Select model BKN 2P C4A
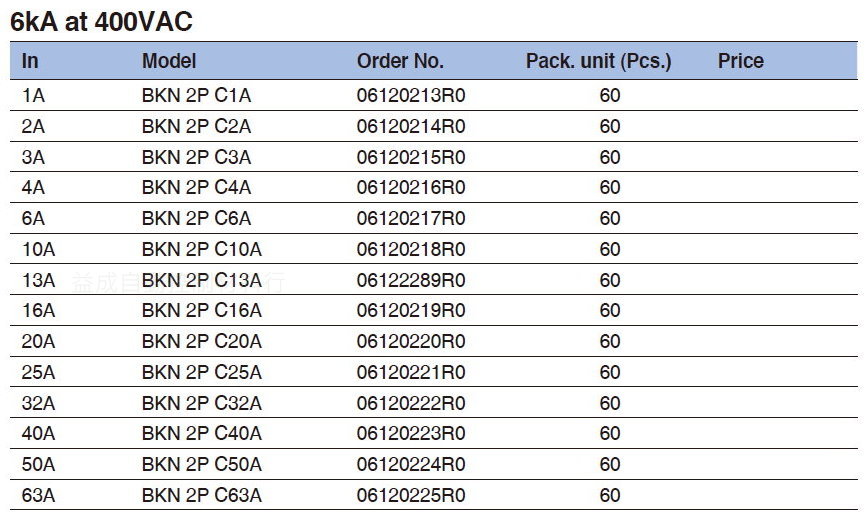This screenshot has height=518, width=866. point(197,187)
